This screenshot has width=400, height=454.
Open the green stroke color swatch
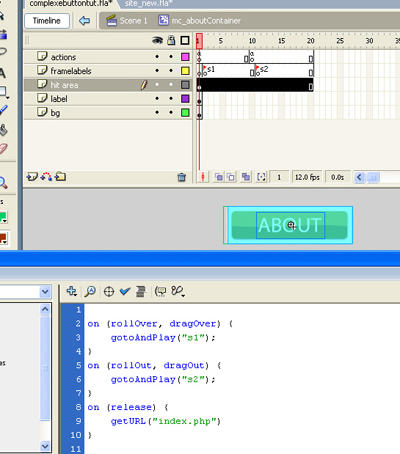pyautogui.click(x=3, y=217)
